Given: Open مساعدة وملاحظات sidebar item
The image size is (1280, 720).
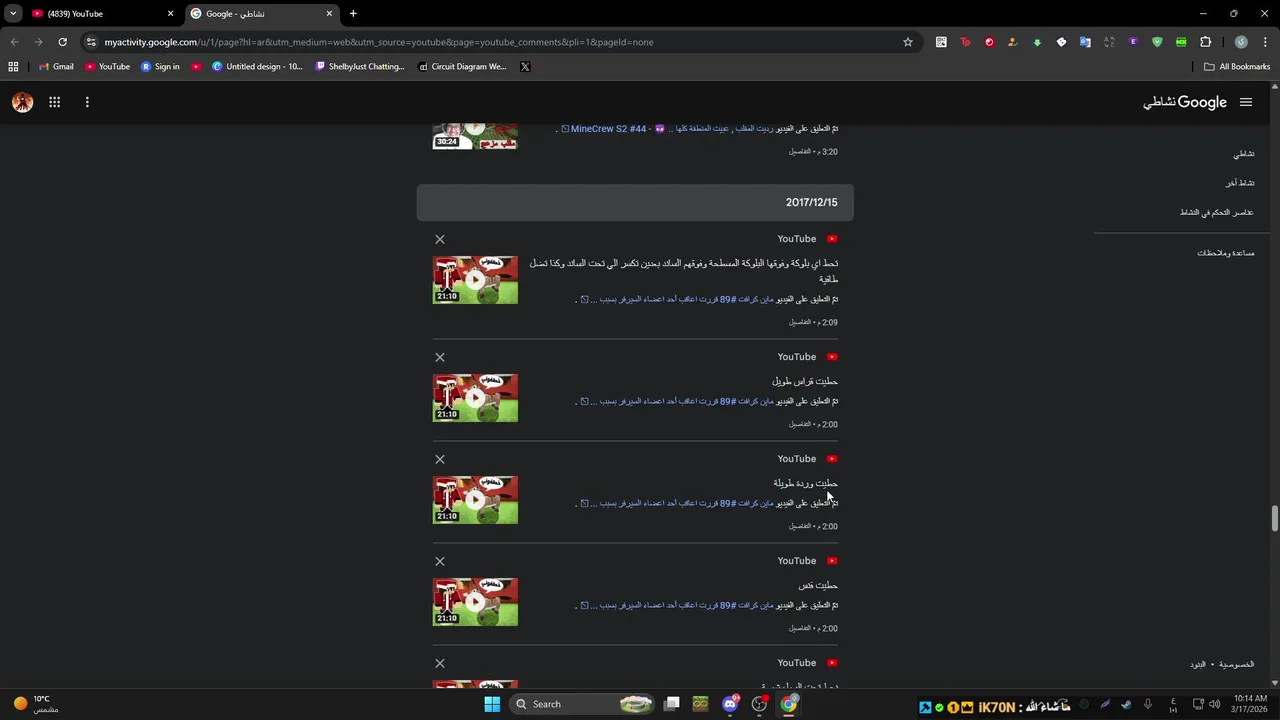Looking at the screenshot, I should click(x=1225, y=253).
